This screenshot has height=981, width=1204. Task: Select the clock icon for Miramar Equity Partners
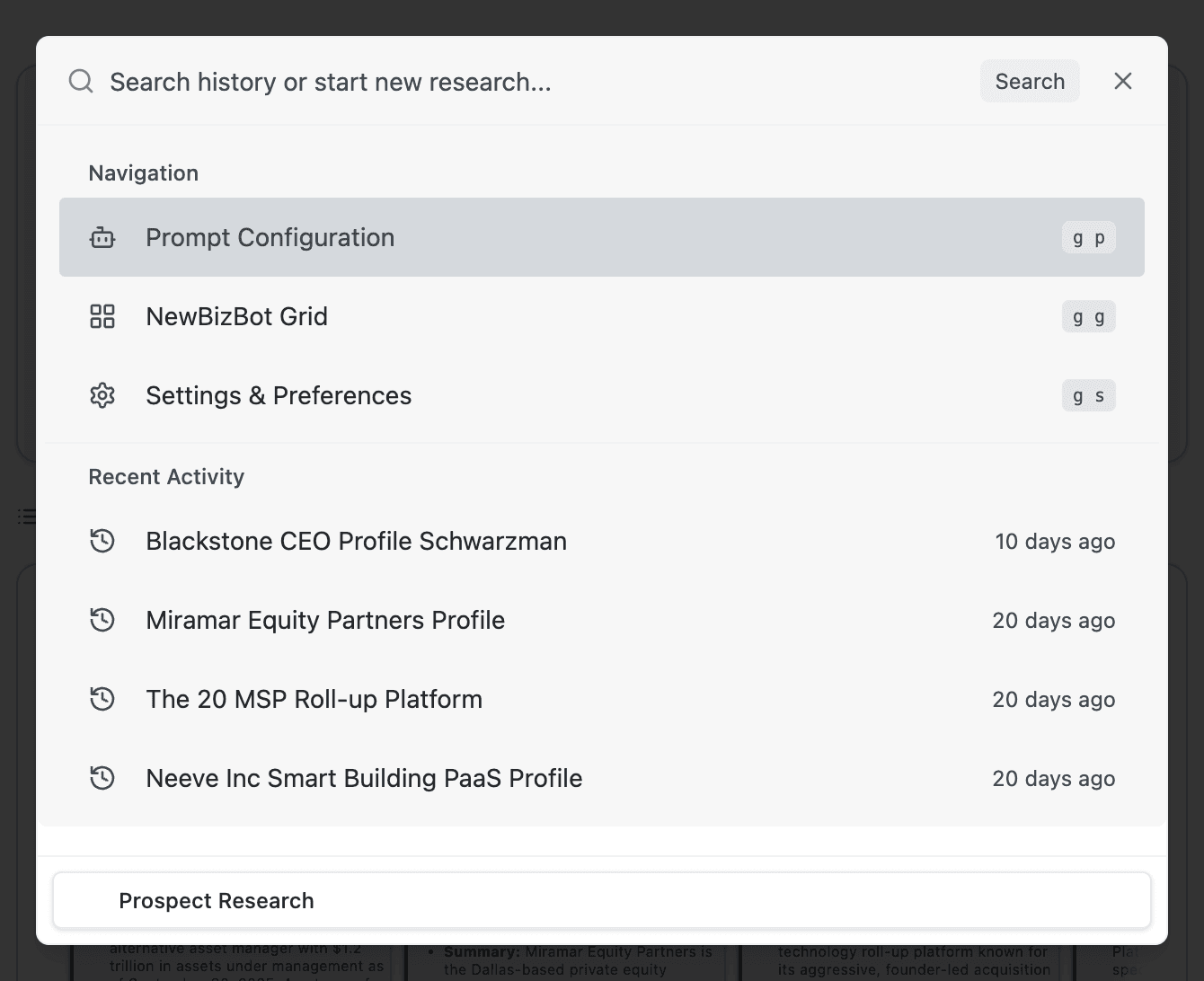[102, 620]
